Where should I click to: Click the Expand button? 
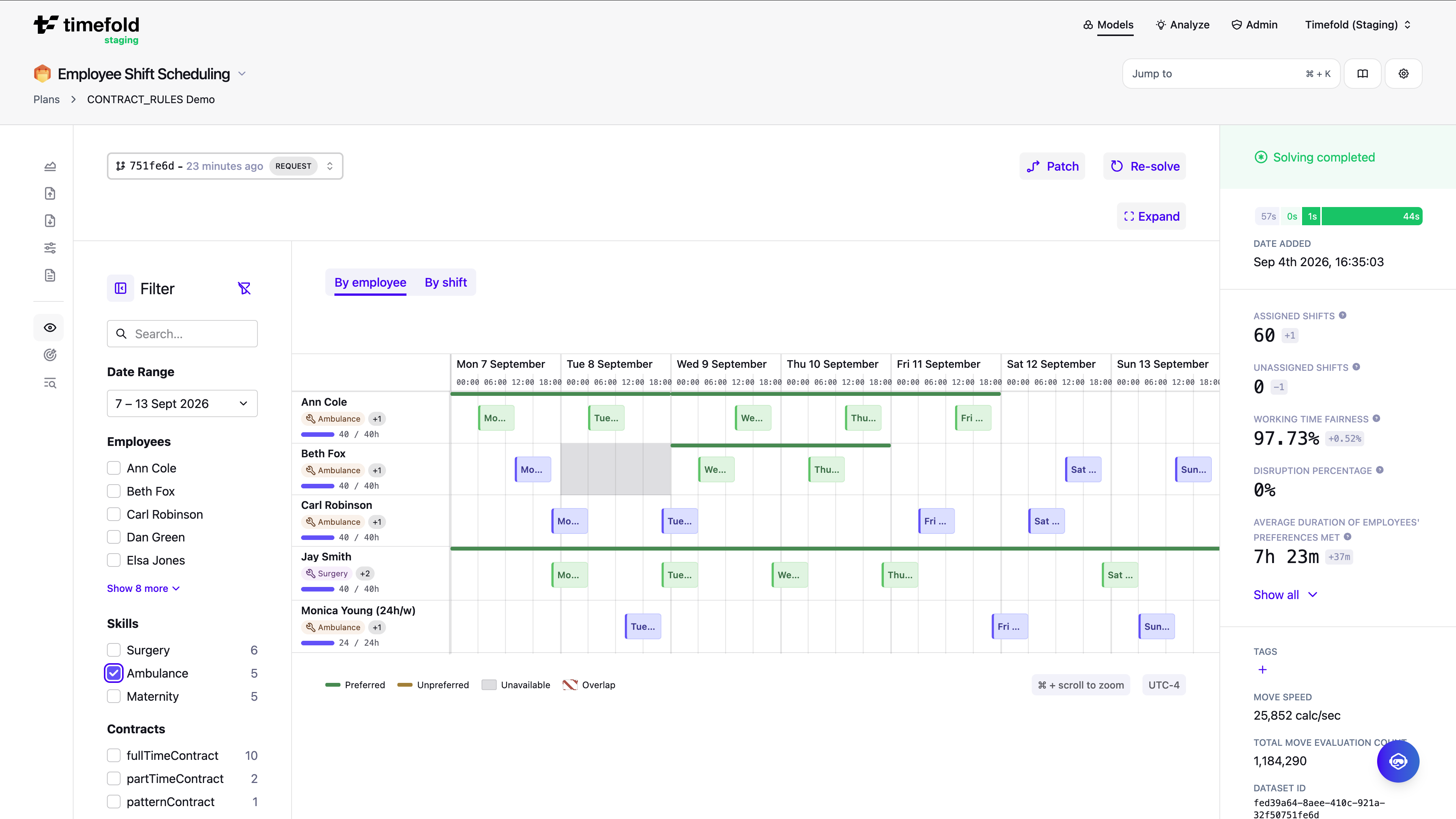click(x=1152, y=217)
